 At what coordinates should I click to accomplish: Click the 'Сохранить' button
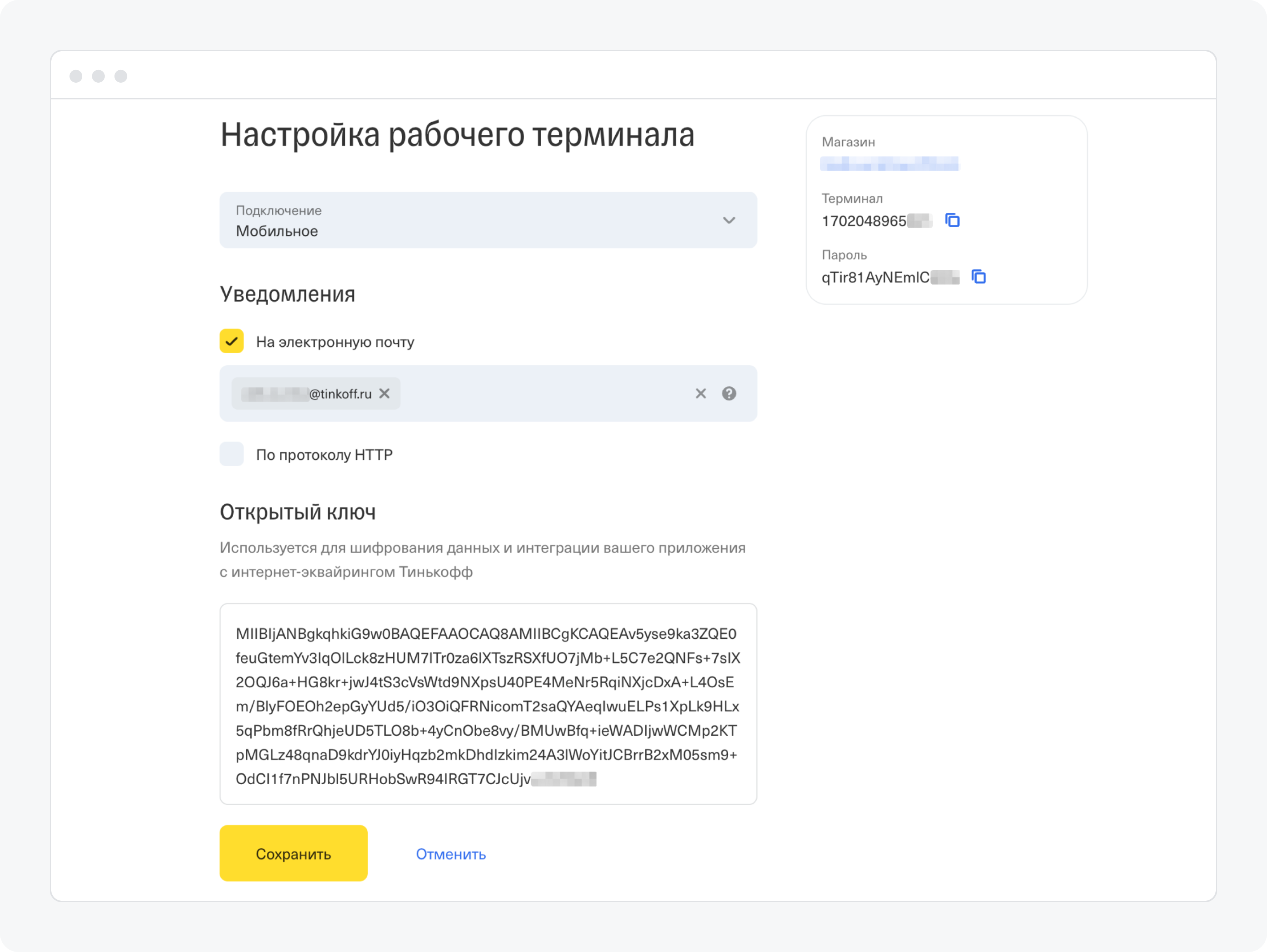coord(293,853)
